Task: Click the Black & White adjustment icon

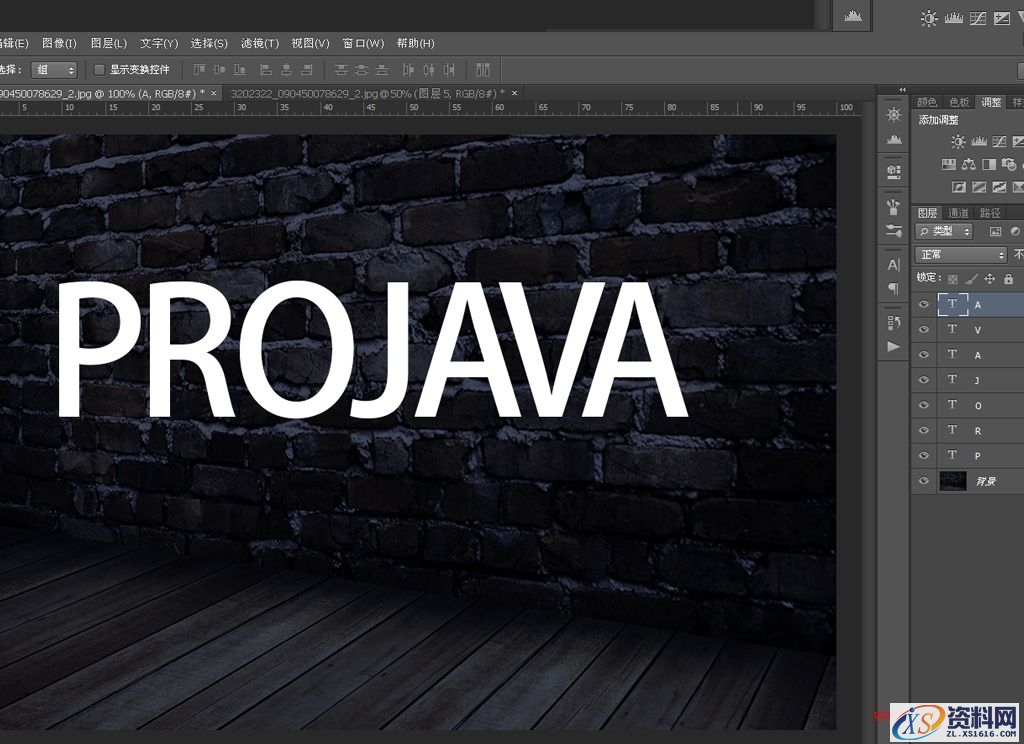Action: (x=989, y=165)
